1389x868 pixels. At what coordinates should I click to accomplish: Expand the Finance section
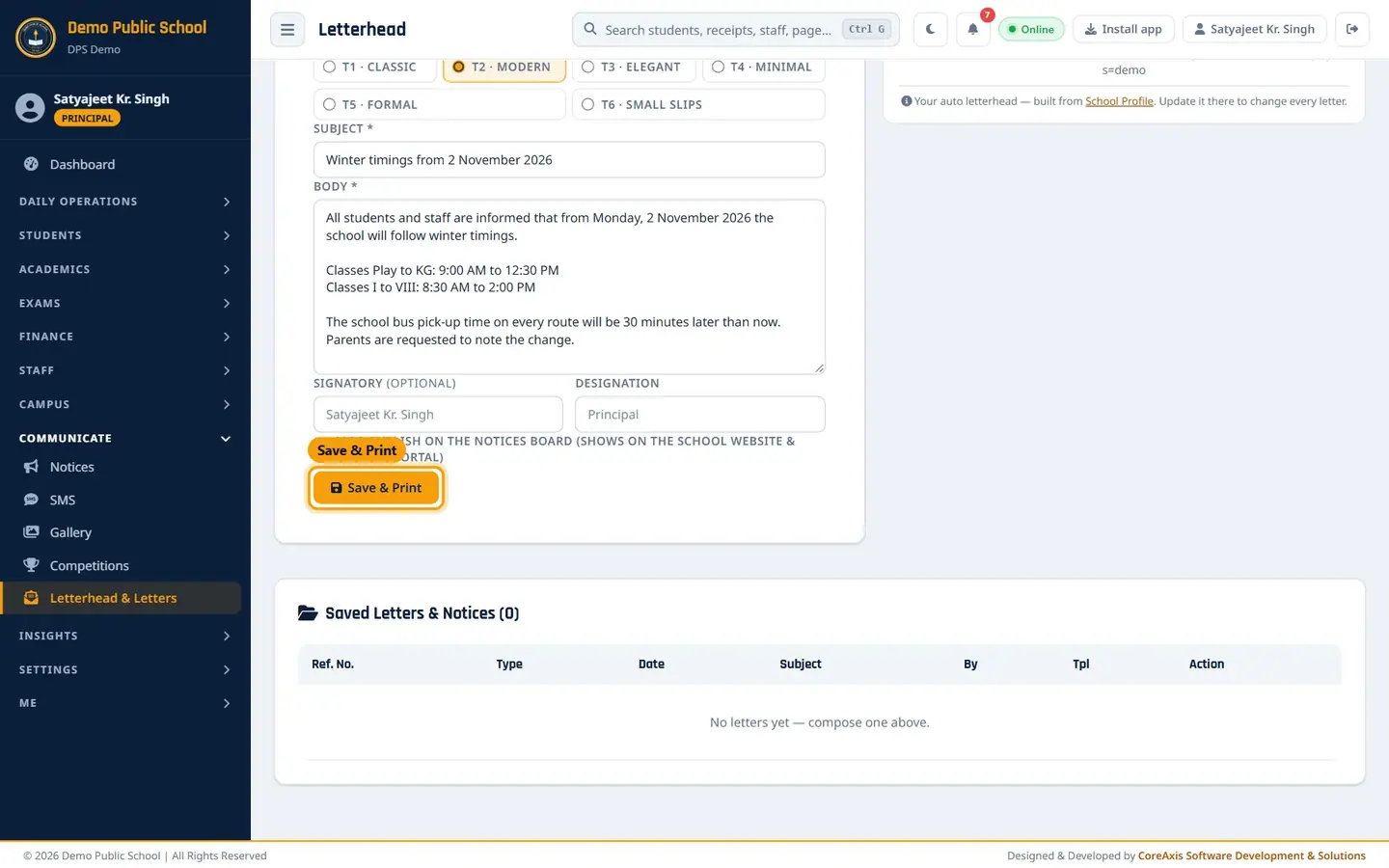125,337
